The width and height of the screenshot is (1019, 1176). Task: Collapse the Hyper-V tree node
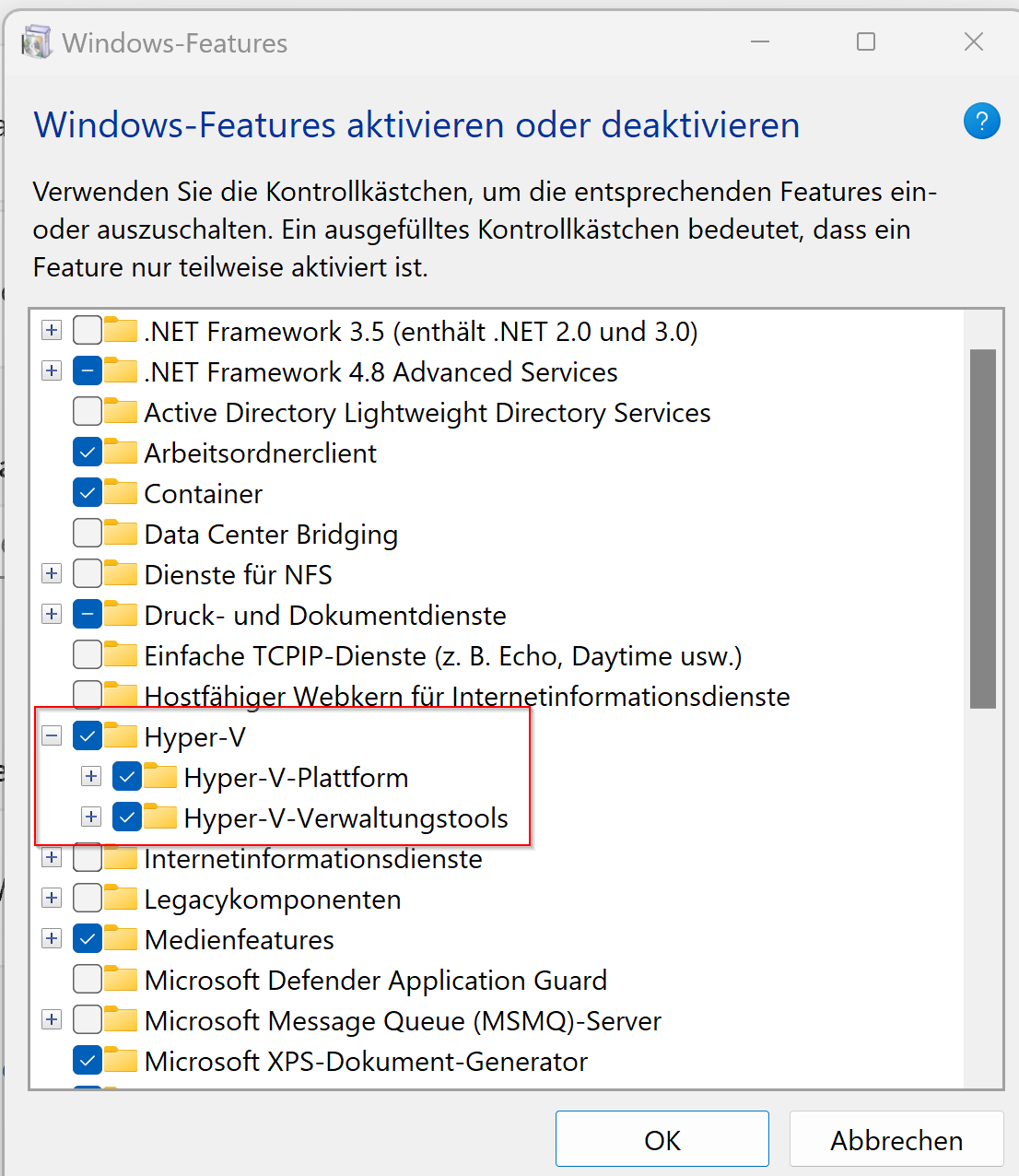coord(52,735)
